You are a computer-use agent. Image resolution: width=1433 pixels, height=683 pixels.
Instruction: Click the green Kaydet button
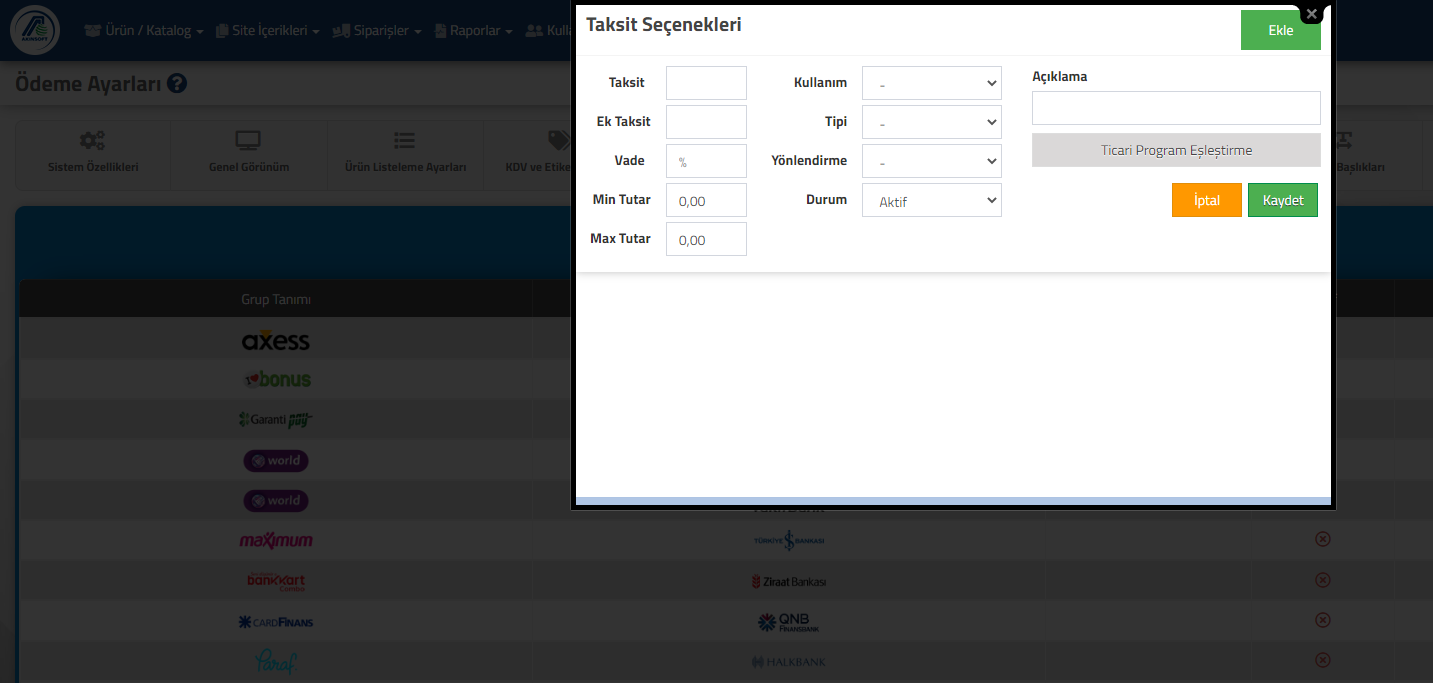point(1283,200)
